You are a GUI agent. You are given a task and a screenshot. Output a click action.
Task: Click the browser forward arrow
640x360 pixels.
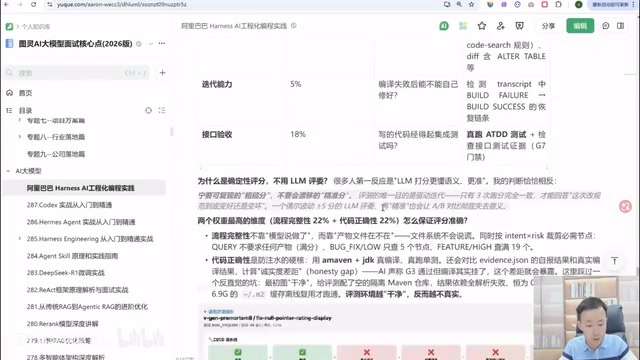[20, 4]
